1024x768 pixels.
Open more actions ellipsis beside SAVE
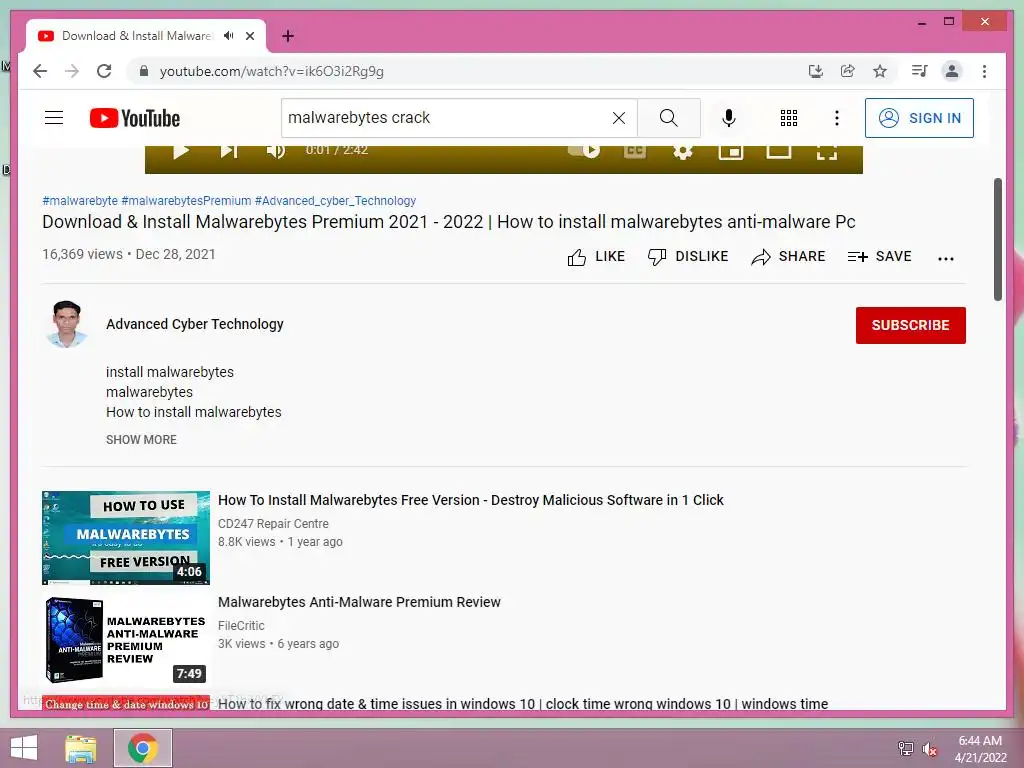[946, 258]
